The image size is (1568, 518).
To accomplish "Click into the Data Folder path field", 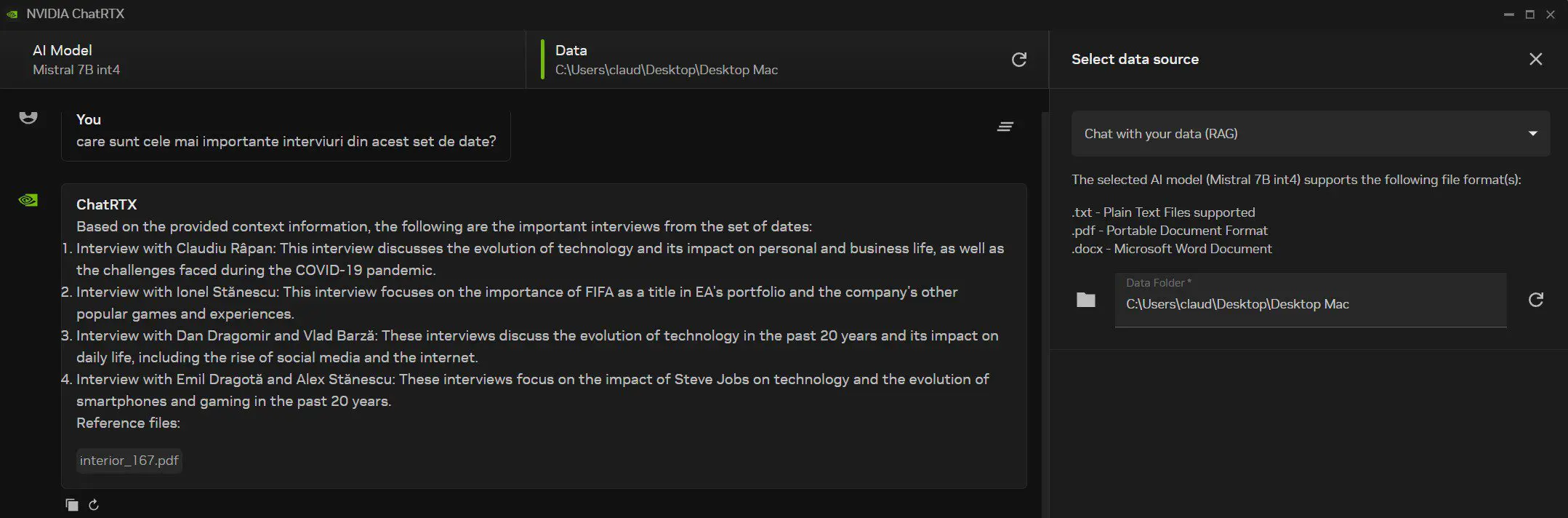I will 1310,304.
